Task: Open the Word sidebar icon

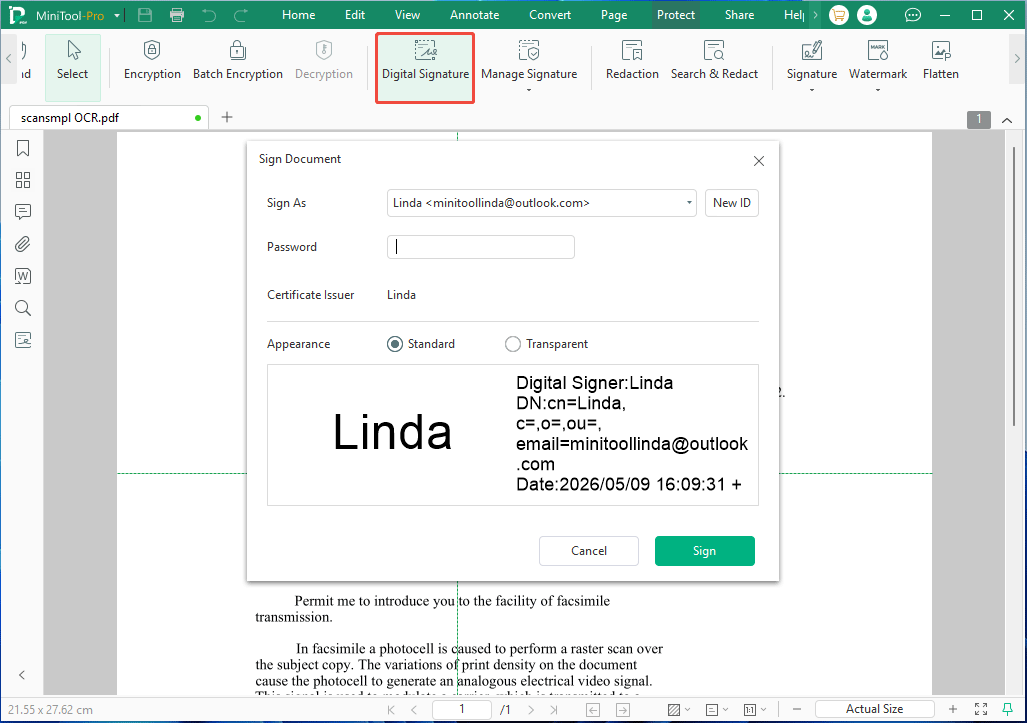Action: pyautogui.click(x=23, y=276)
